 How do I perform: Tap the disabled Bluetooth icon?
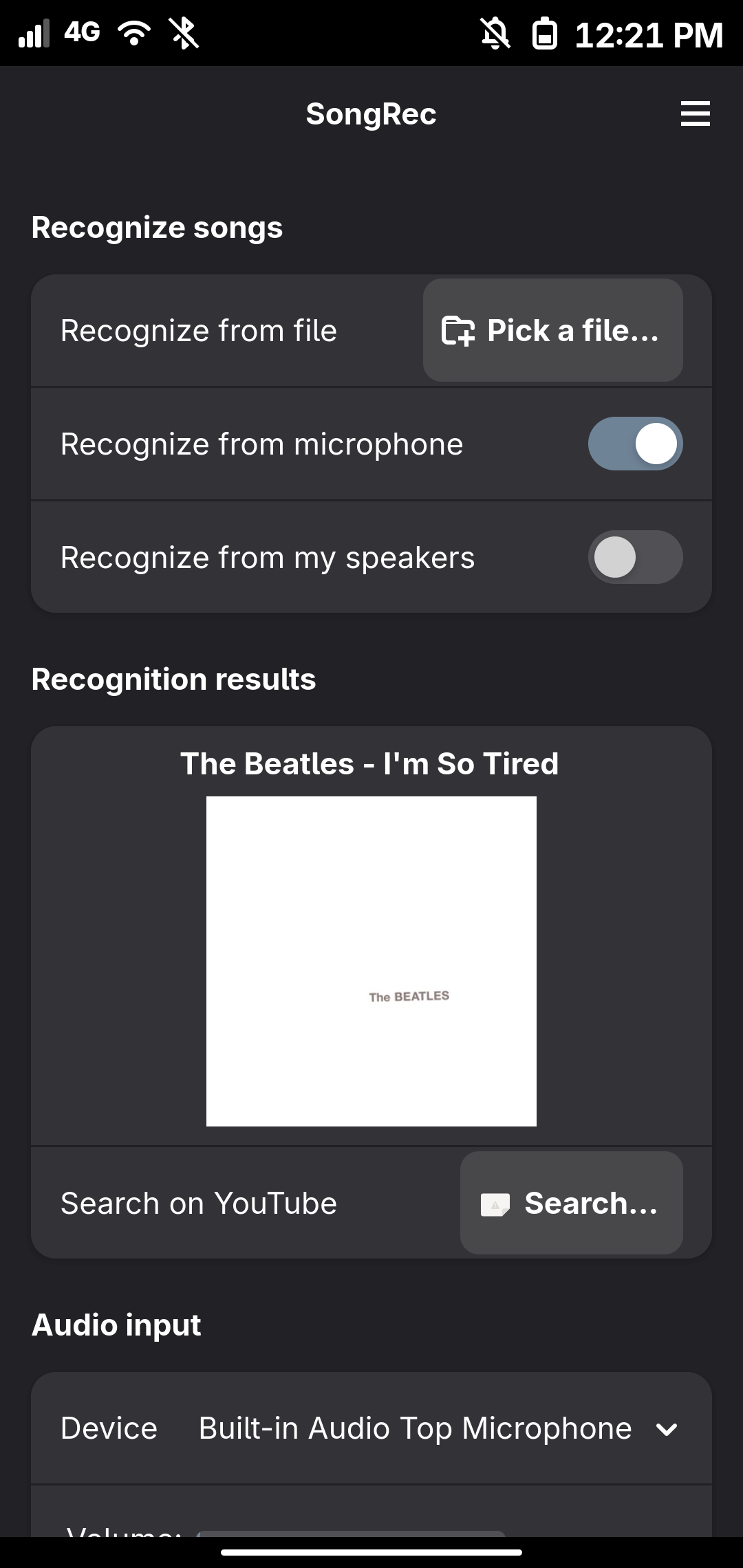(184, 34)
